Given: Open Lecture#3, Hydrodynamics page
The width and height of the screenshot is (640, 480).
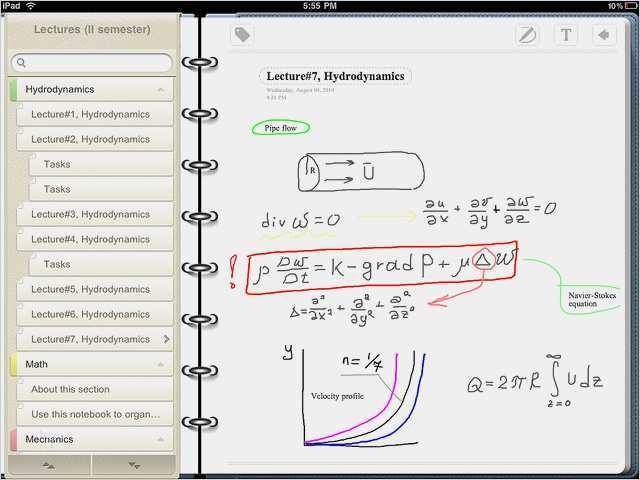Looking at the screenshot, I should 95,214.
